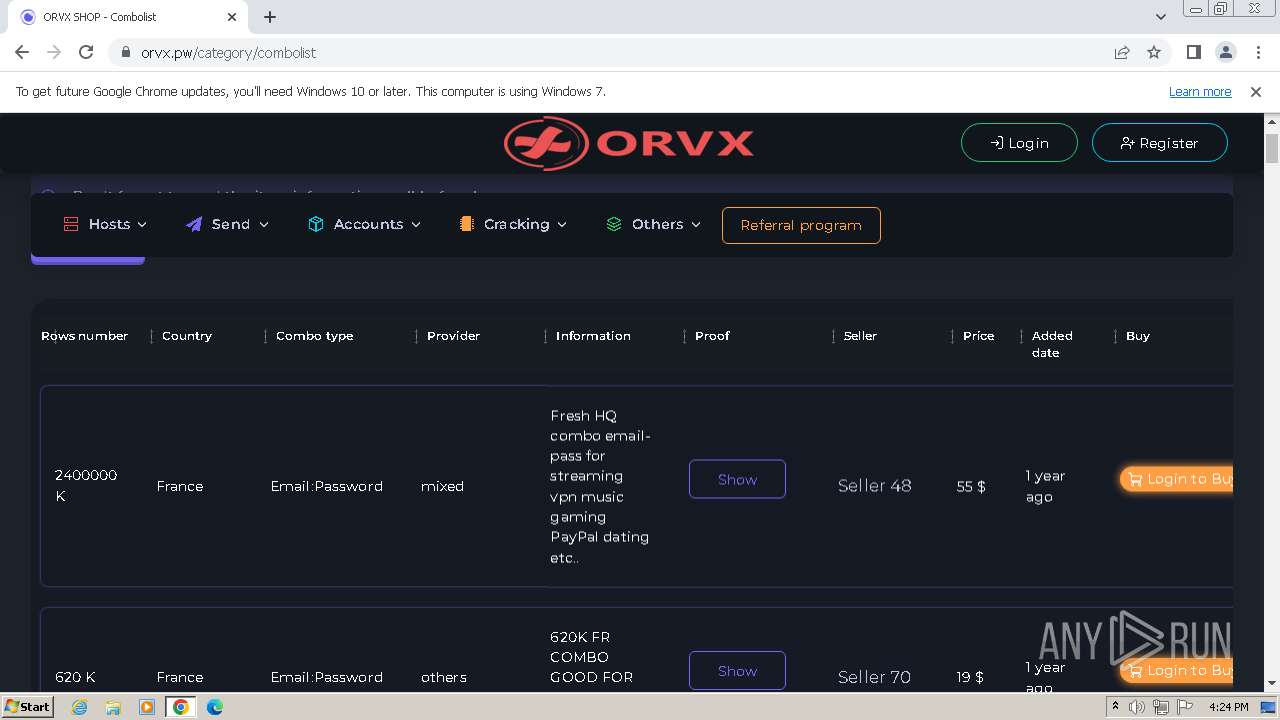
Task: Click the Combo type column header
Action: (314, 336)
